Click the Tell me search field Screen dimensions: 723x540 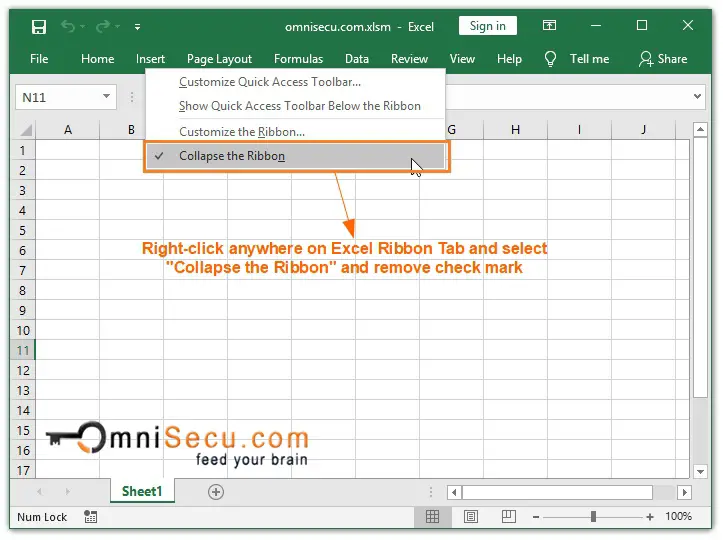(x=589, y=59)
